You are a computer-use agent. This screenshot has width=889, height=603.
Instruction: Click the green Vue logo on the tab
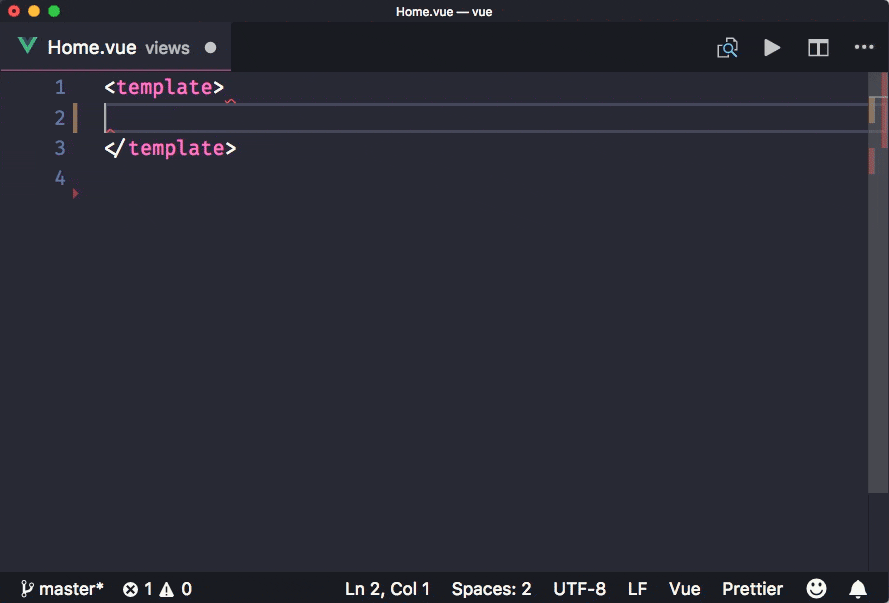pos(27,47)
